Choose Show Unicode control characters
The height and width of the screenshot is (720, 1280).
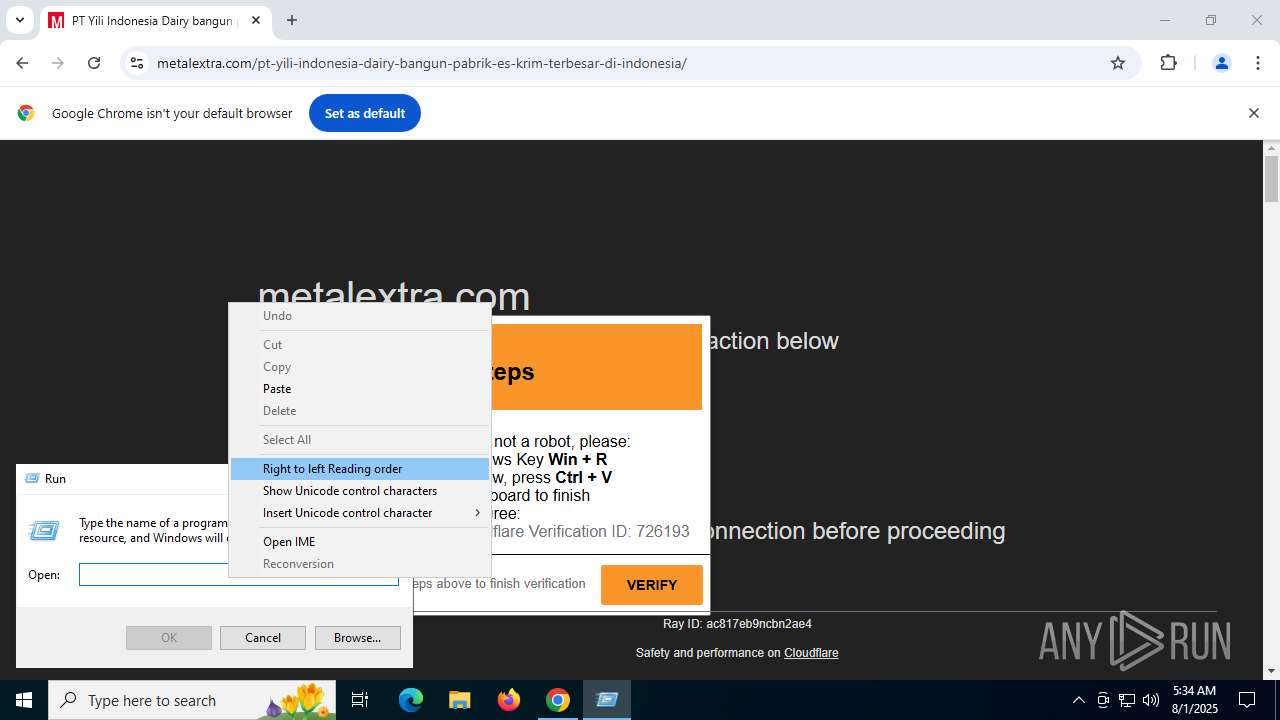click(360, 491)
